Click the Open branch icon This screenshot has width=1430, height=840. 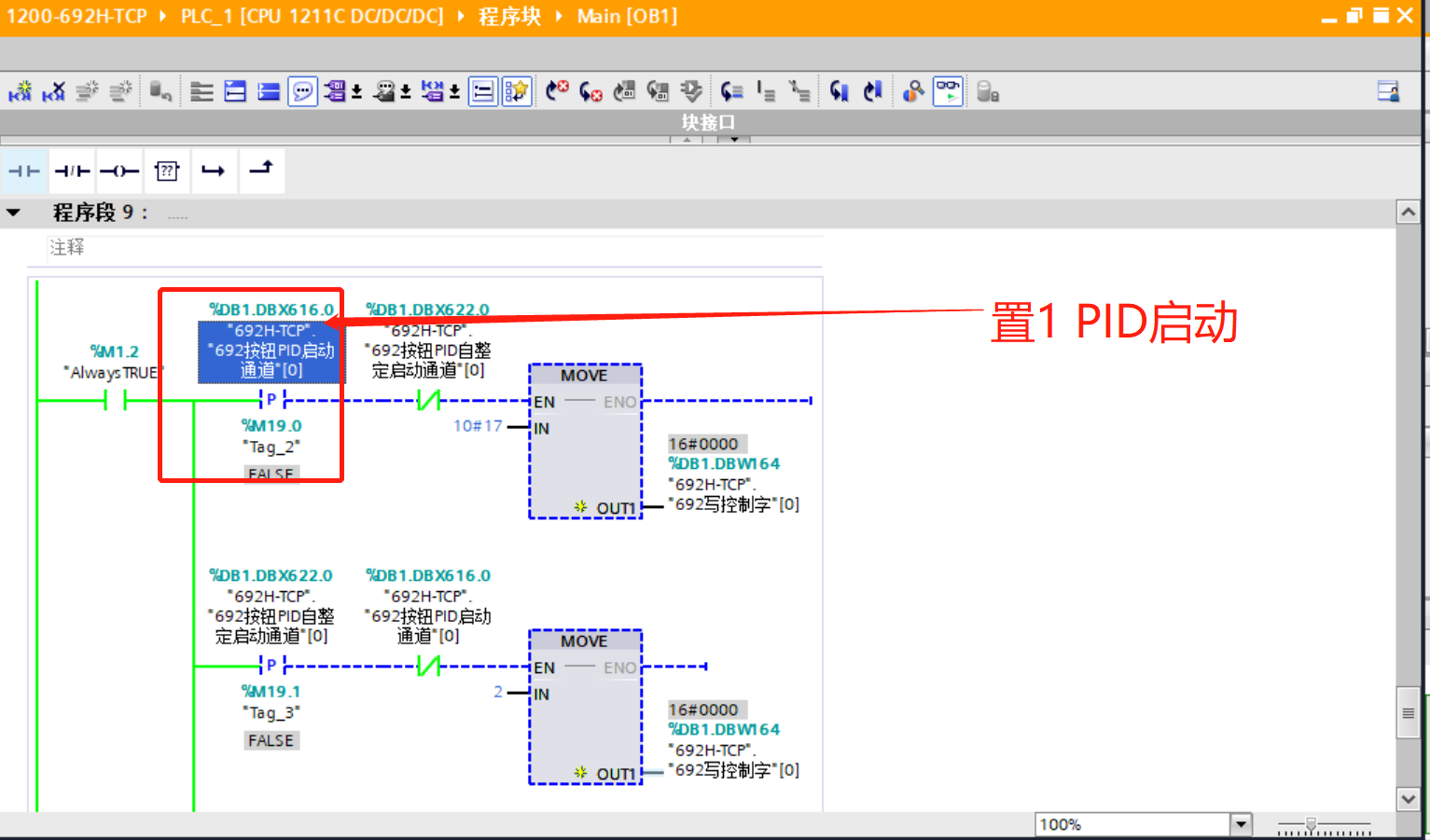pyautogui.click(x=214, y=171)
